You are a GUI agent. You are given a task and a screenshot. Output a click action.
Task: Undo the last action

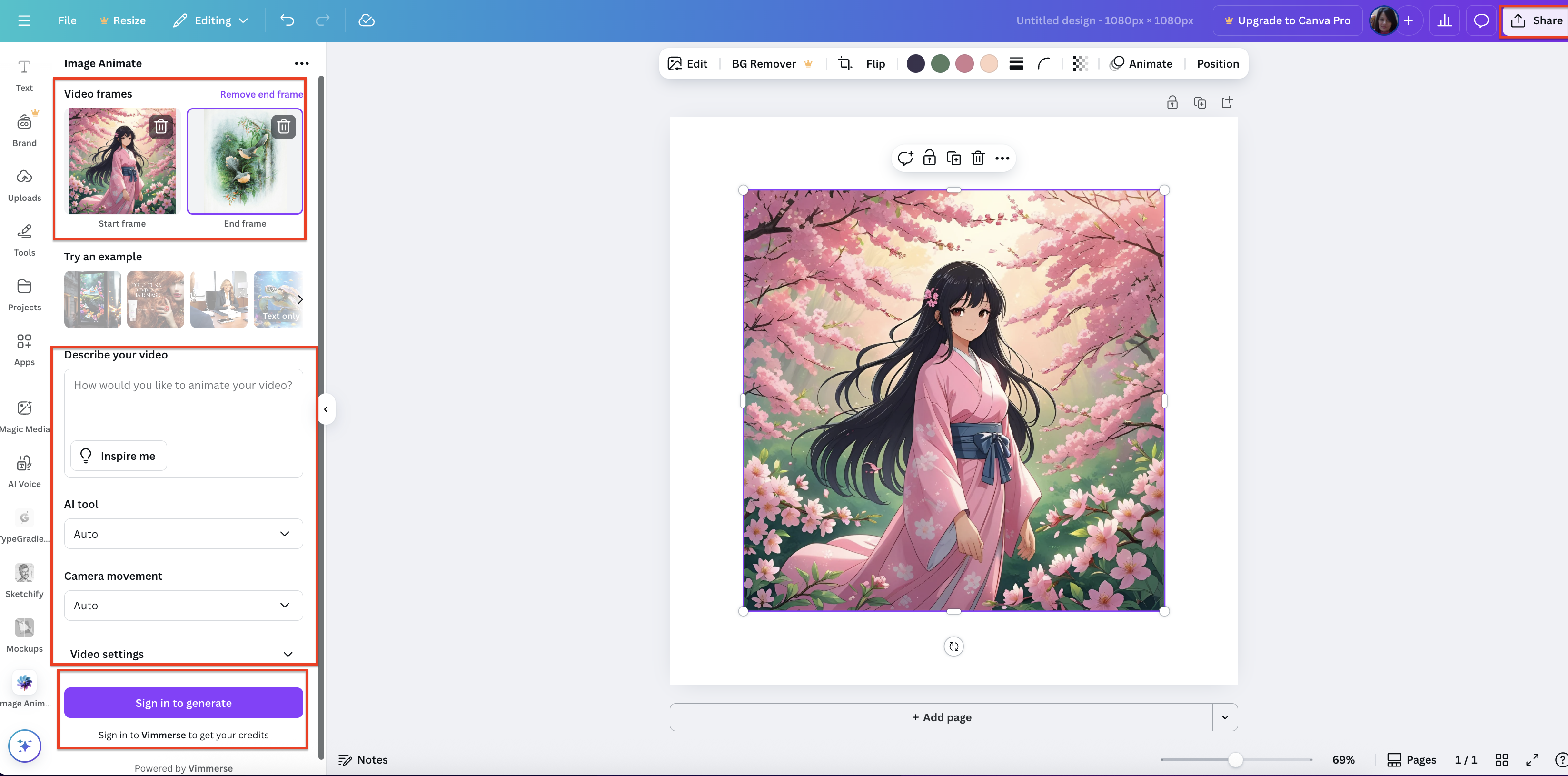pos(288,20)
